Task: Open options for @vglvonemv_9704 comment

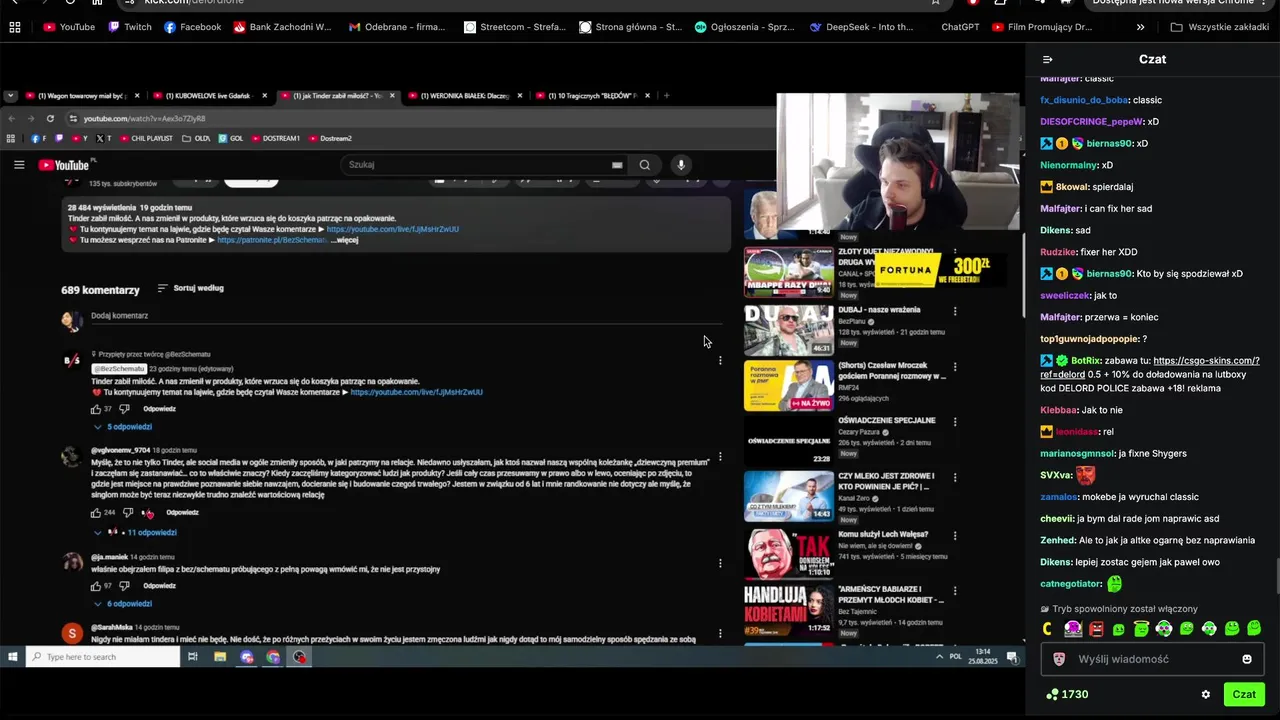Action: point(720,458)
